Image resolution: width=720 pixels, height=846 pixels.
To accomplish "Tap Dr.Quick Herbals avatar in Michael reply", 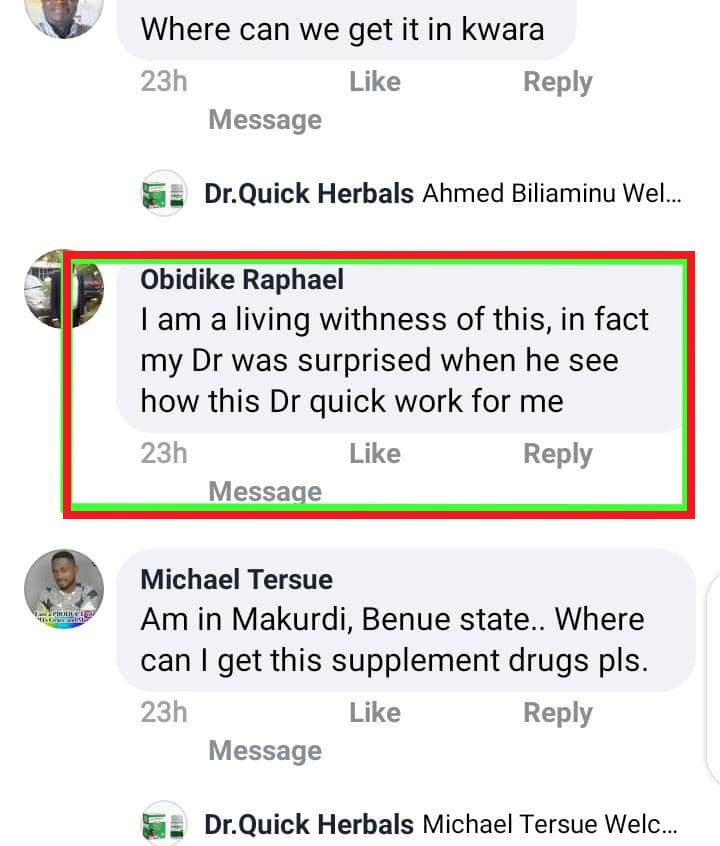I will pyautogui.click(x=164, y=823).
